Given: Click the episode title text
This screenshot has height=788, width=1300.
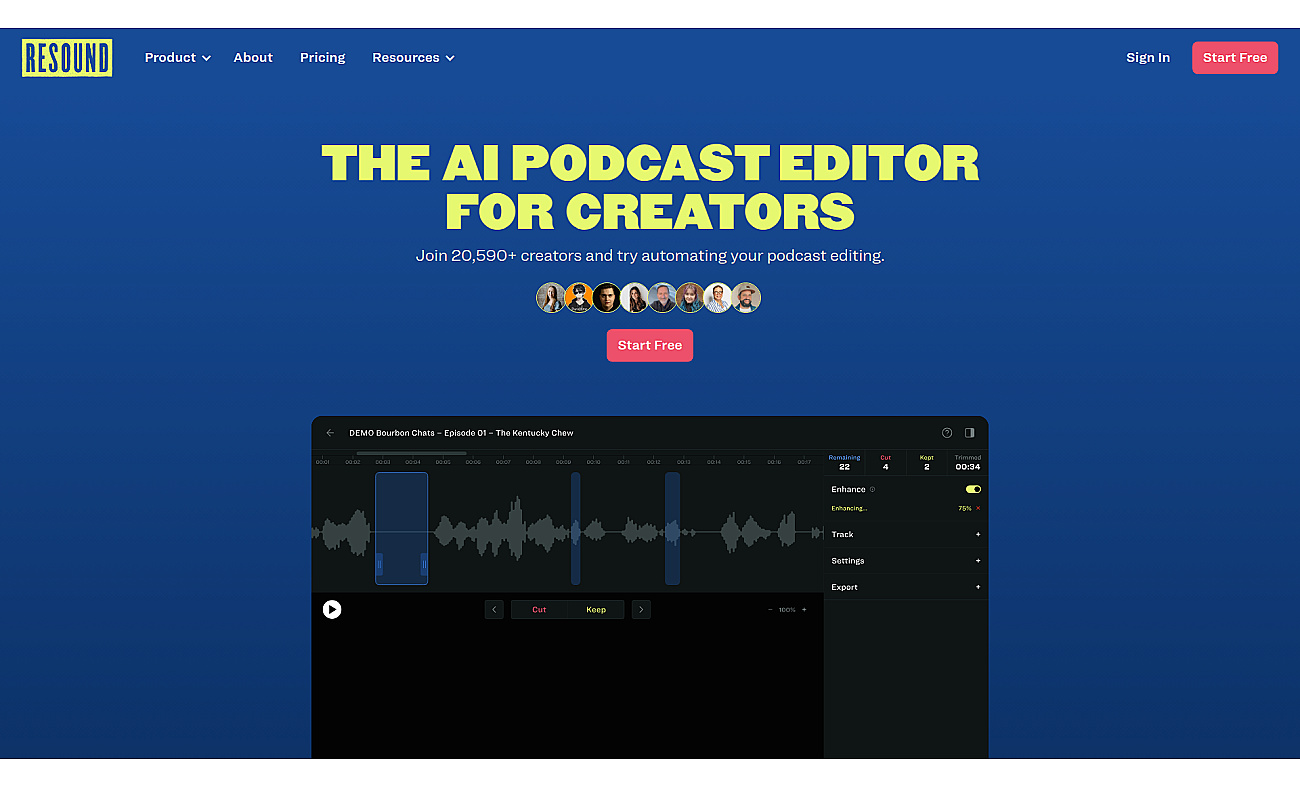Looking at the screenshot, I should tap(461, 433).
